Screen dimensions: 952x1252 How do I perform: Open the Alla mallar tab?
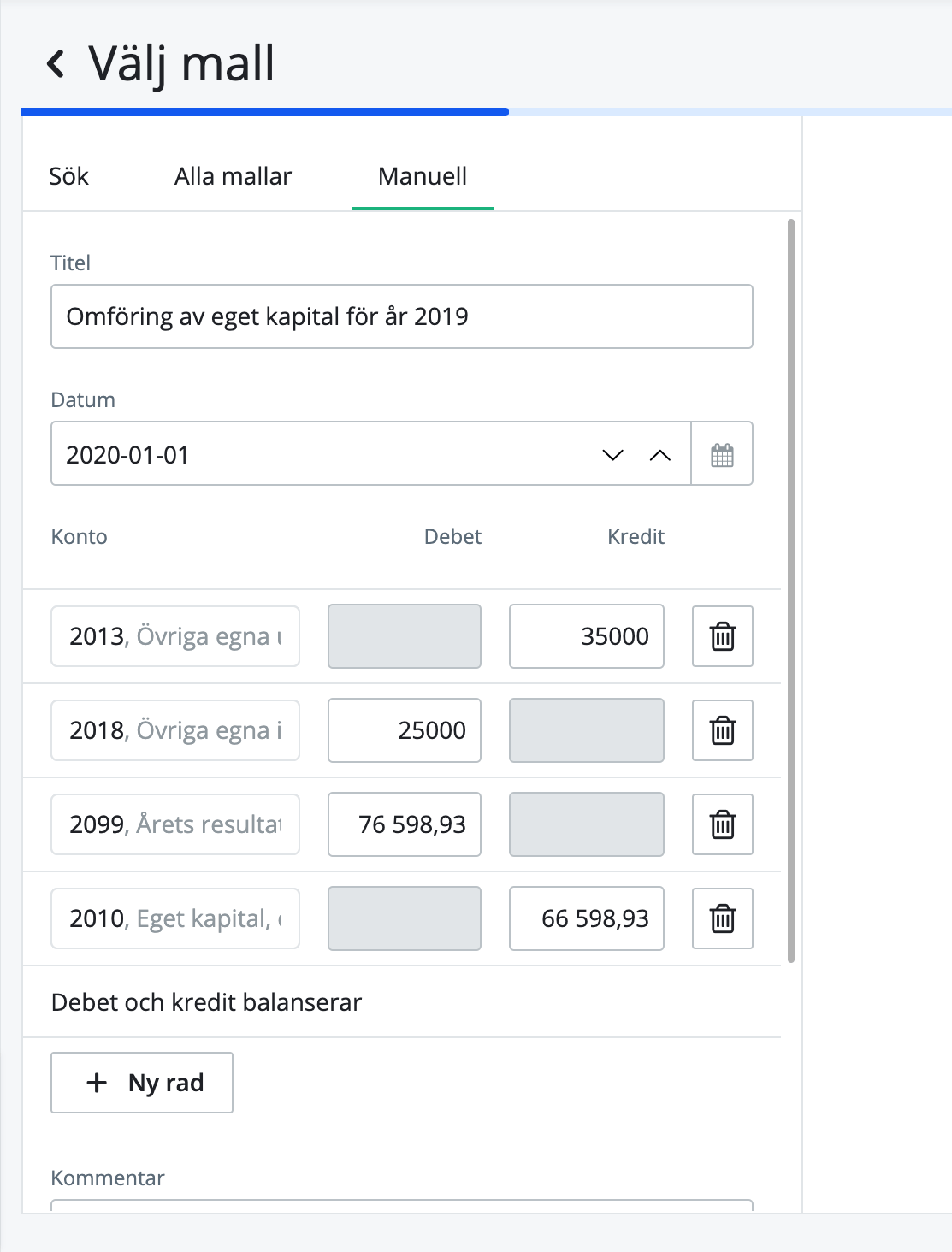pos(233,176)
